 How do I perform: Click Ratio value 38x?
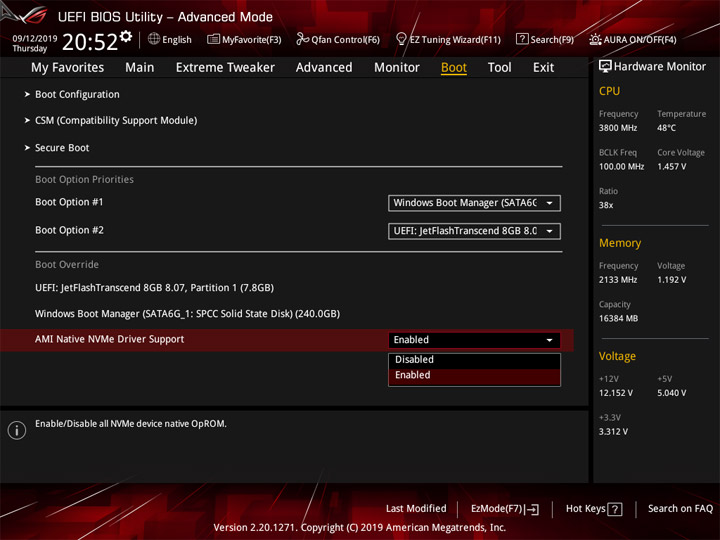pos(606,205)
